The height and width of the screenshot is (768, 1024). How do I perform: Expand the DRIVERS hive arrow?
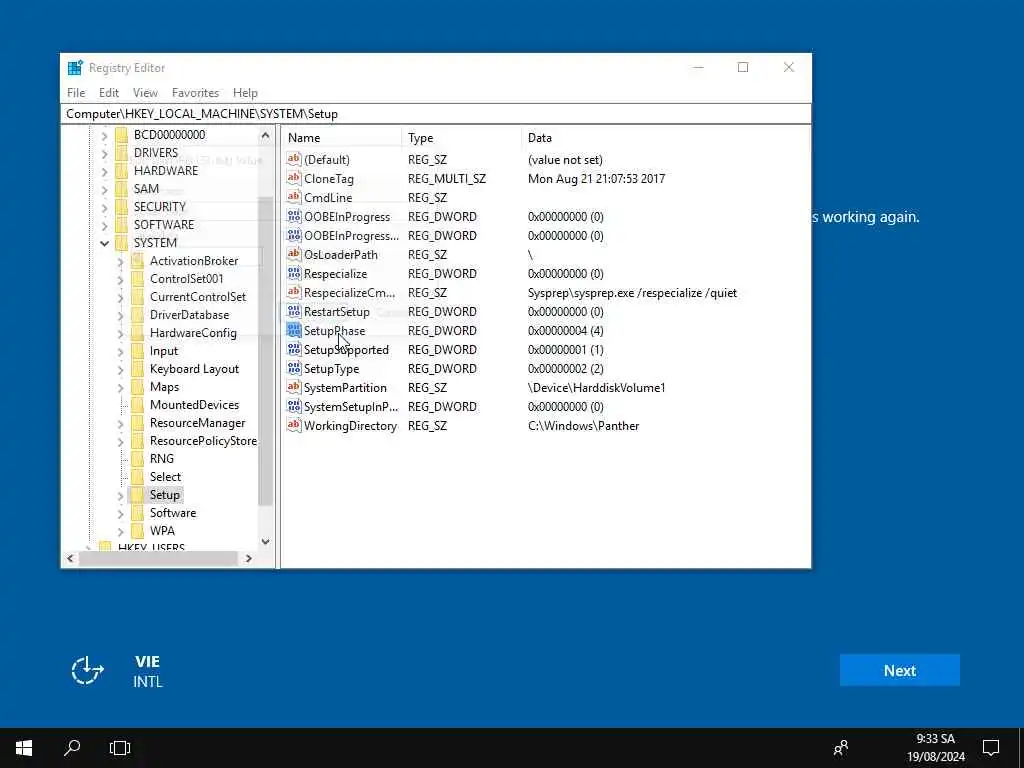pos(104,153)
